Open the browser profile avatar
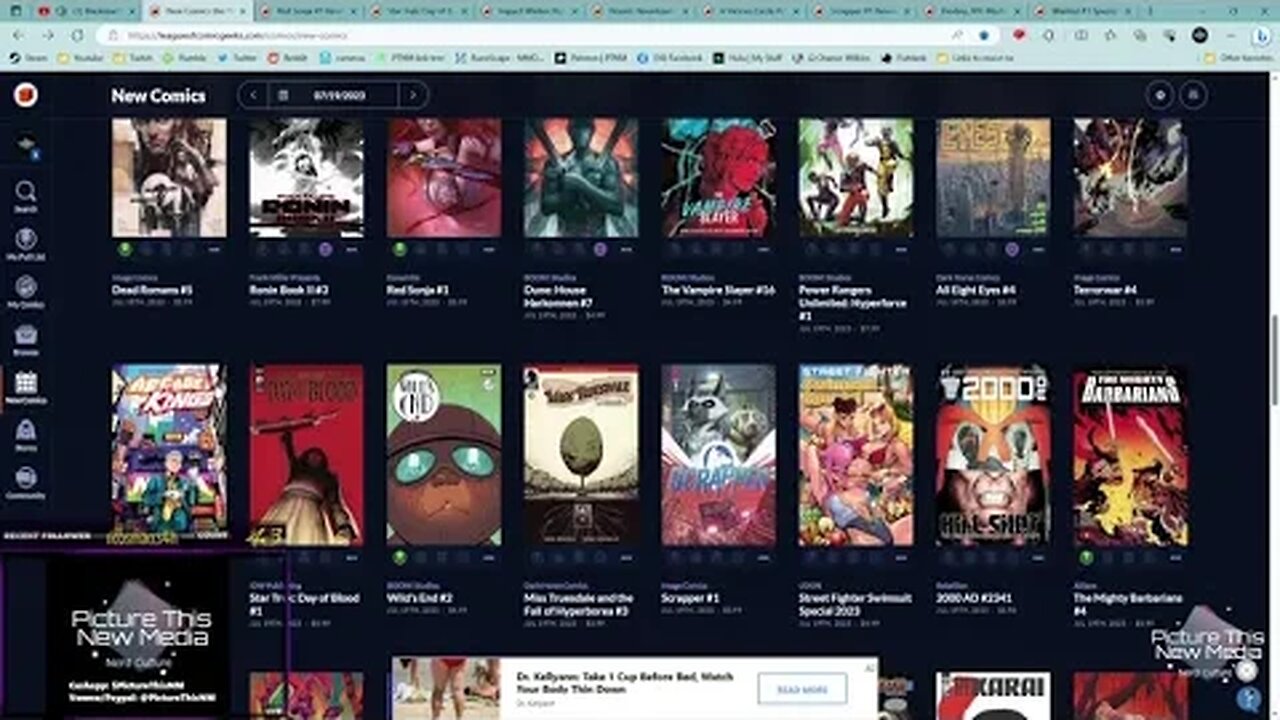The height and width of the screenshot is (720, 1280). coord(1199,34)
